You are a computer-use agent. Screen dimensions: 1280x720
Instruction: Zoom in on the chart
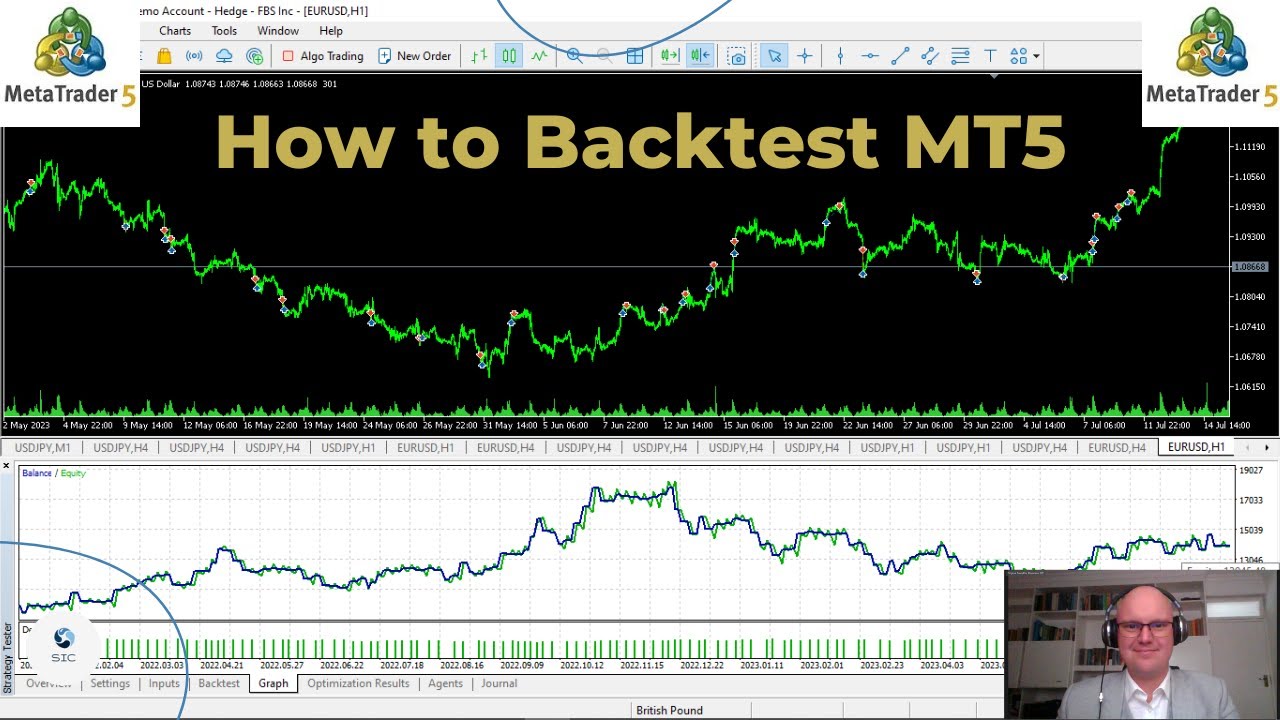[575, 56]
